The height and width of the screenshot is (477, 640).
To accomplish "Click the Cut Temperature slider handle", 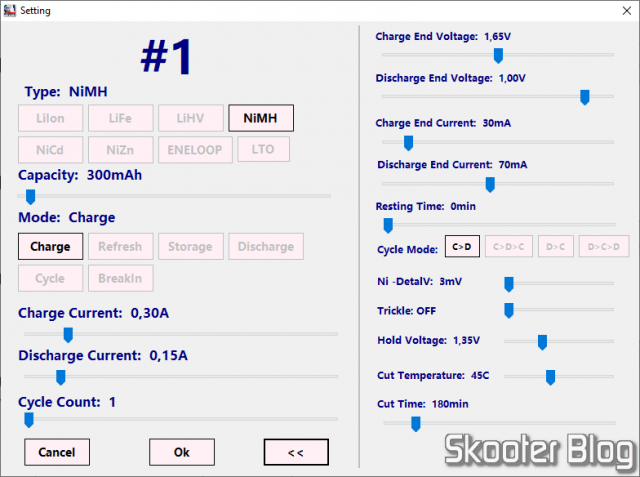I will click(x=550, y=377).
